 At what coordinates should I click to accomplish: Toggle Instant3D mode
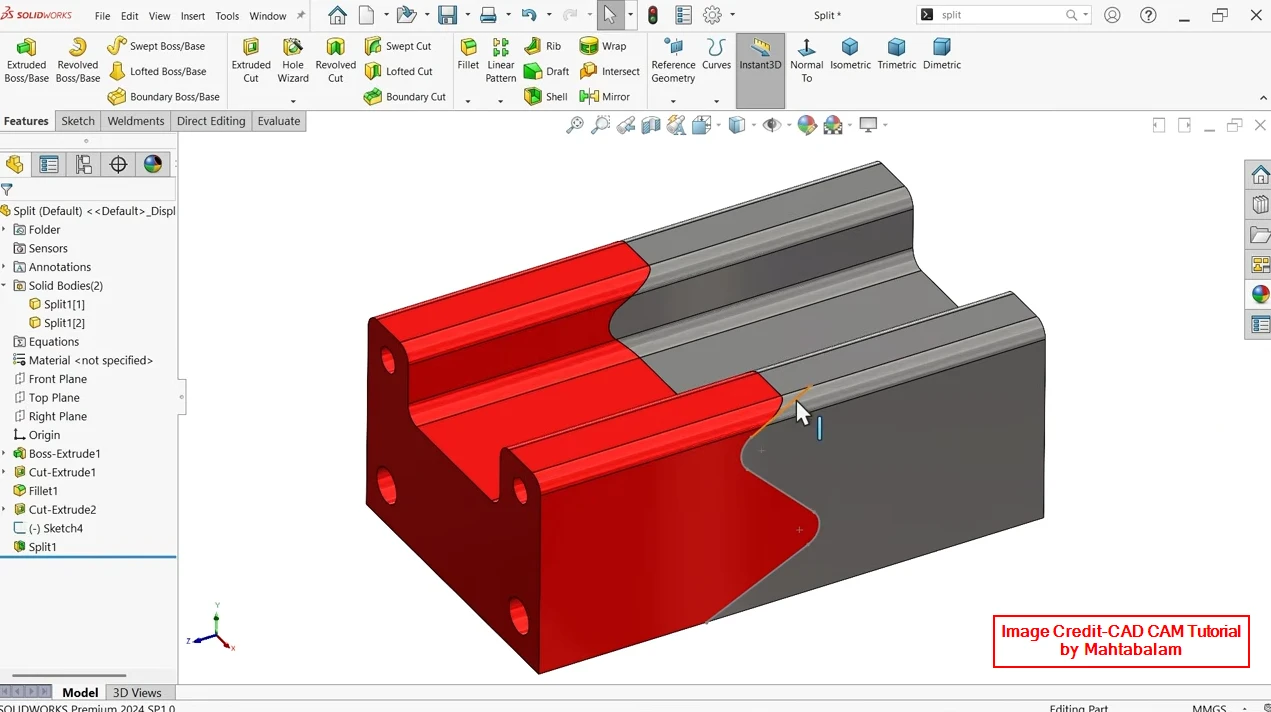[x=760, y=71]
